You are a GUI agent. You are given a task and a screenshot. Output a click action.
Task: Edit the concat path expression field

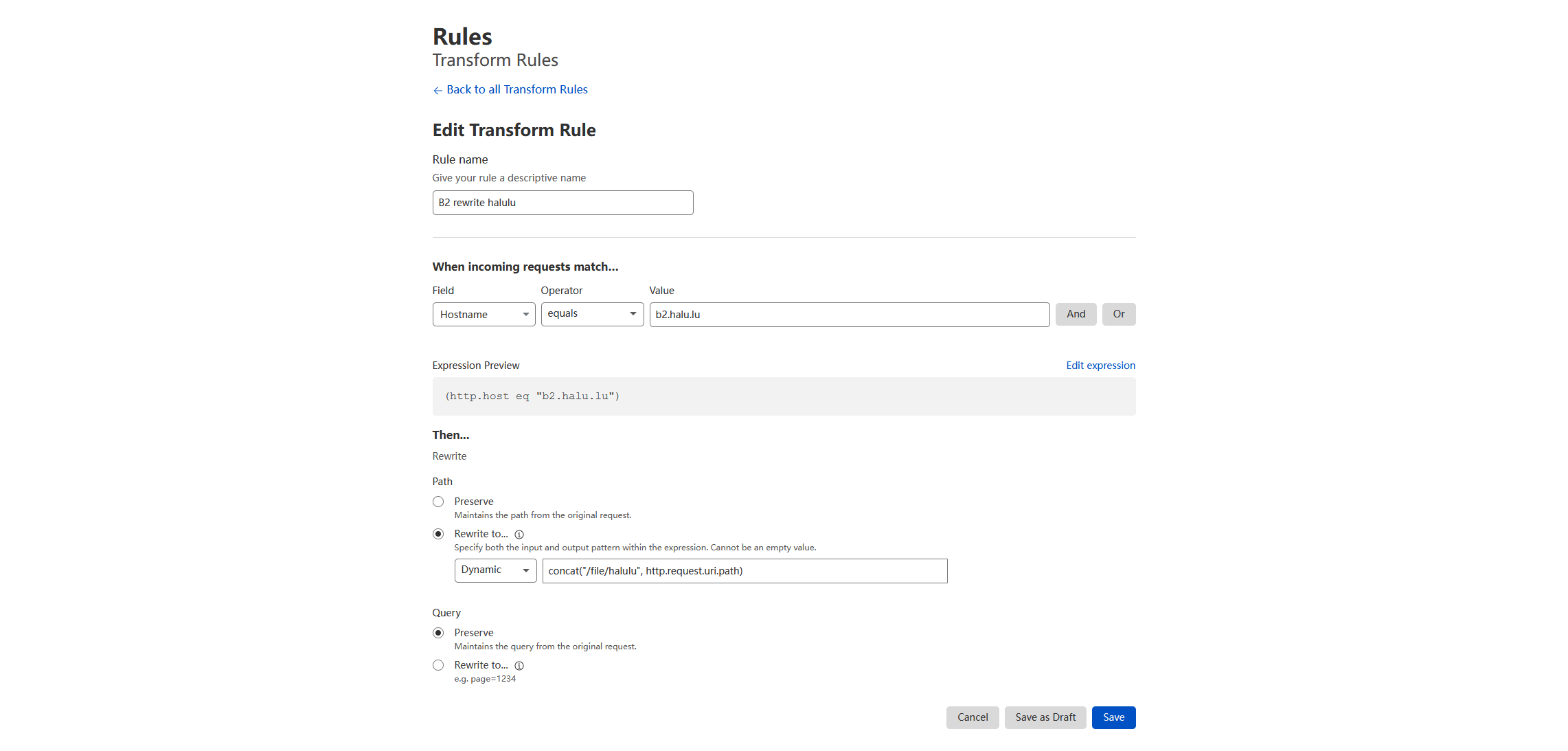(x=743, y=571)
